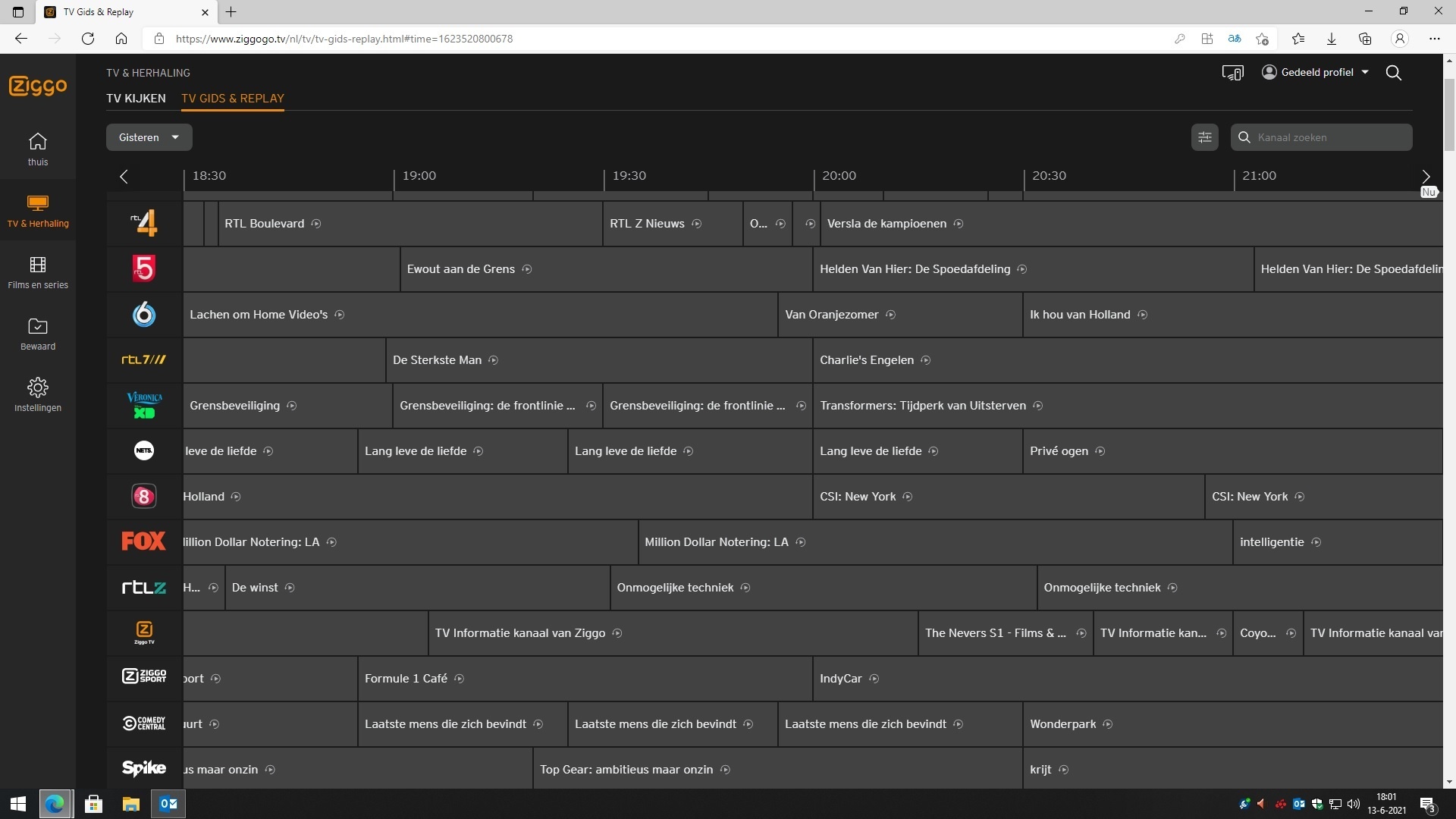The width and height of the screenshot is (1456, 819).
Task: Open Van Oranjezomer program
Action: (x=900, y=315)
